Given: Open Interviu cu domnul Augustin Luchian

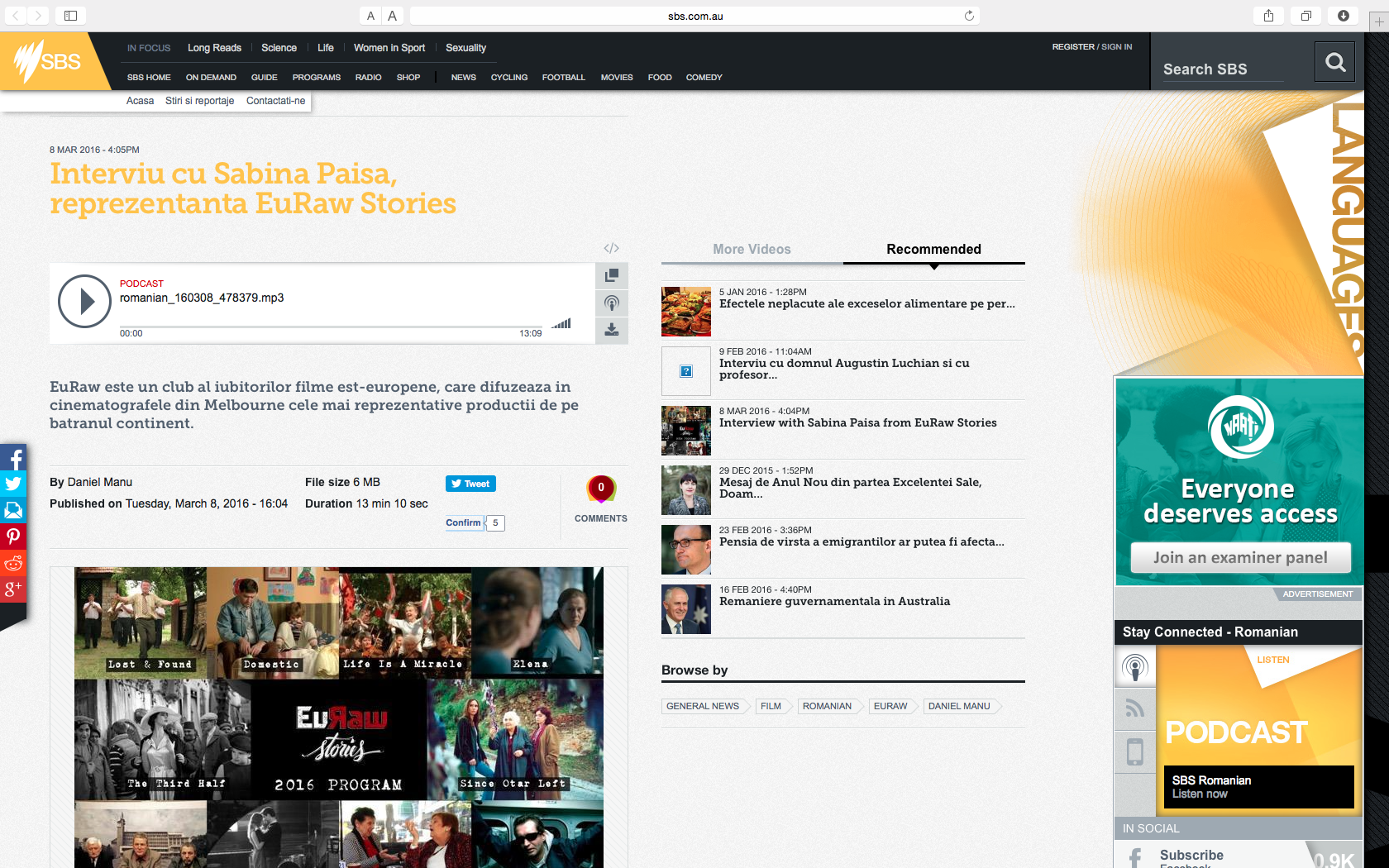Looking at the screenshot, I should (x=844, y=369).
